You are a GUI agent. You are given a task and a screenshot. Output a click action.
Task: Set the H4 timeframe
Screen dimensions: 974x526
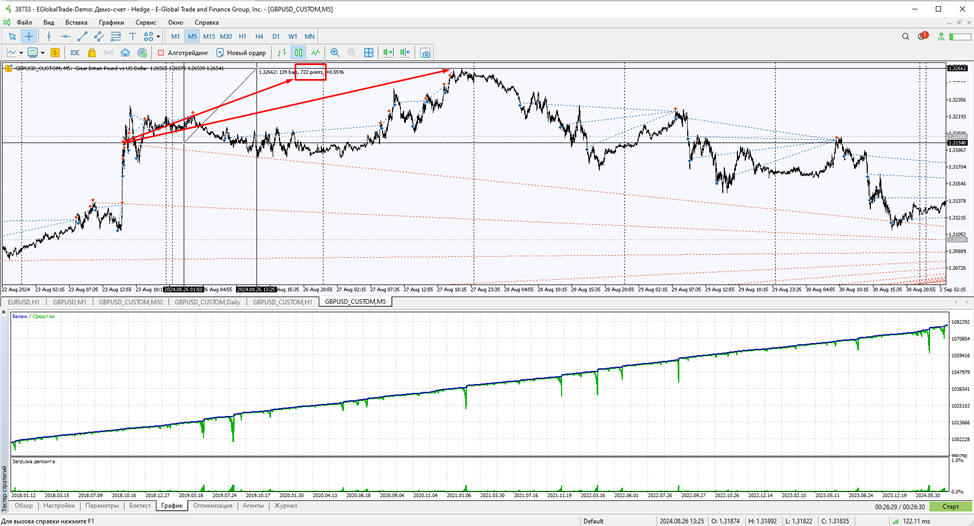click(x=259, y=37)
